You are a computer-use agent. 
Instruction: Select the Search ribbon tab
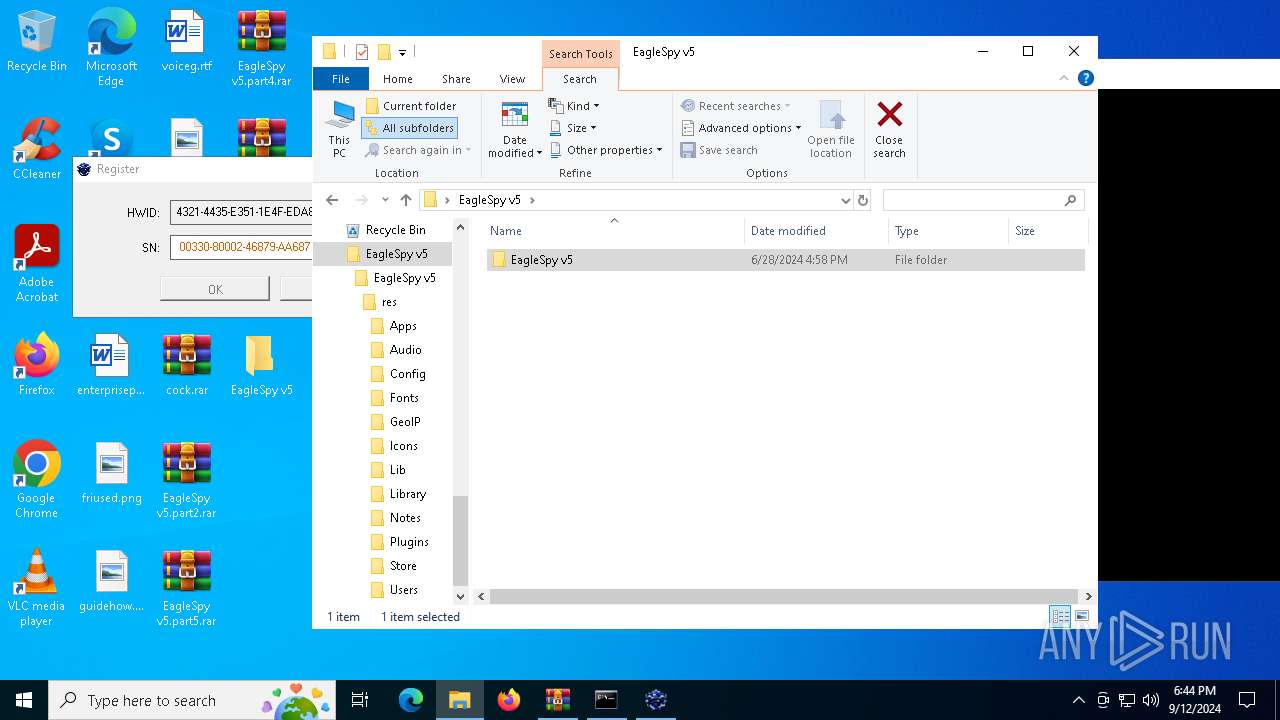[x=580, y=79]
